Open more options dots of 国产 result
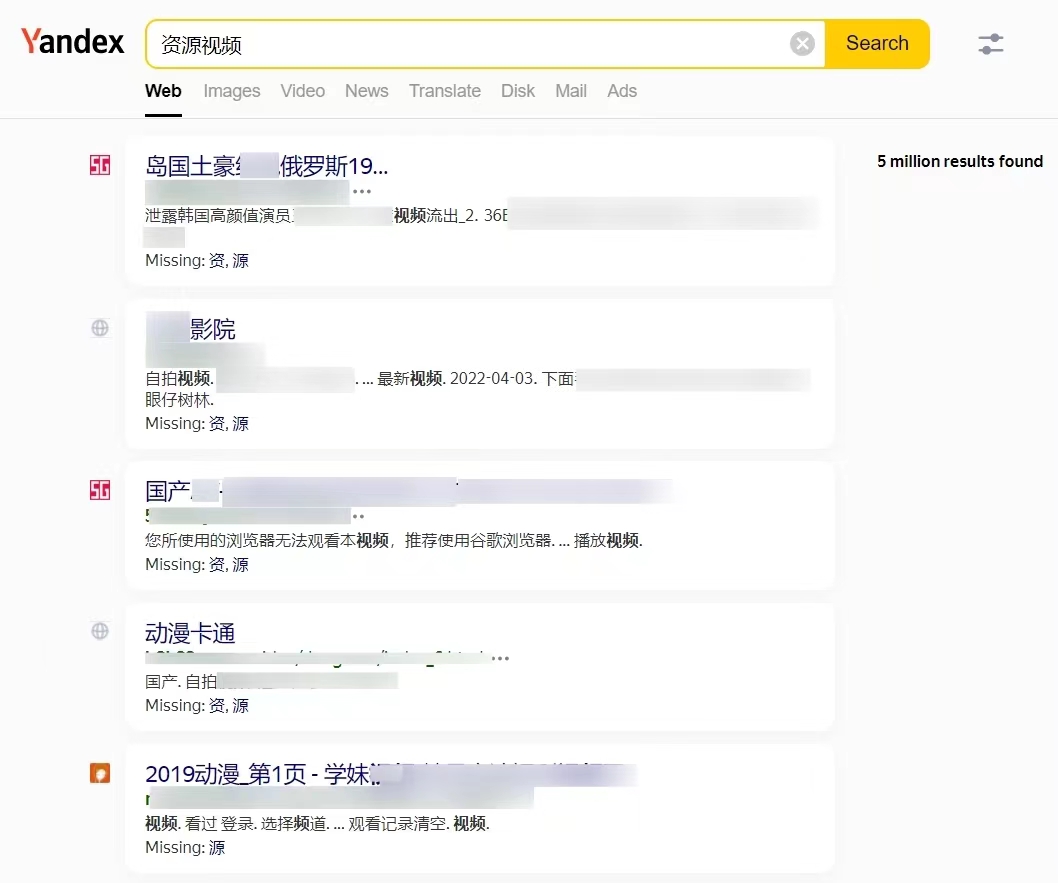 tap(358, 517)
